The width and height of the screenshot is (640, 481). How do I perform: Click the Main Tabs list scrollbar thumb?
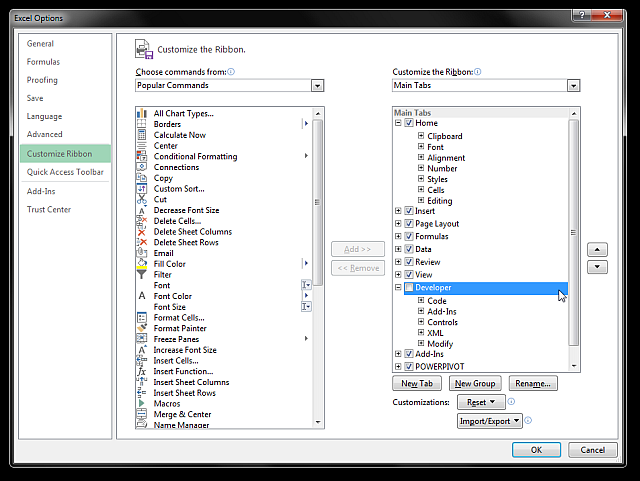(x=573, y=232)
